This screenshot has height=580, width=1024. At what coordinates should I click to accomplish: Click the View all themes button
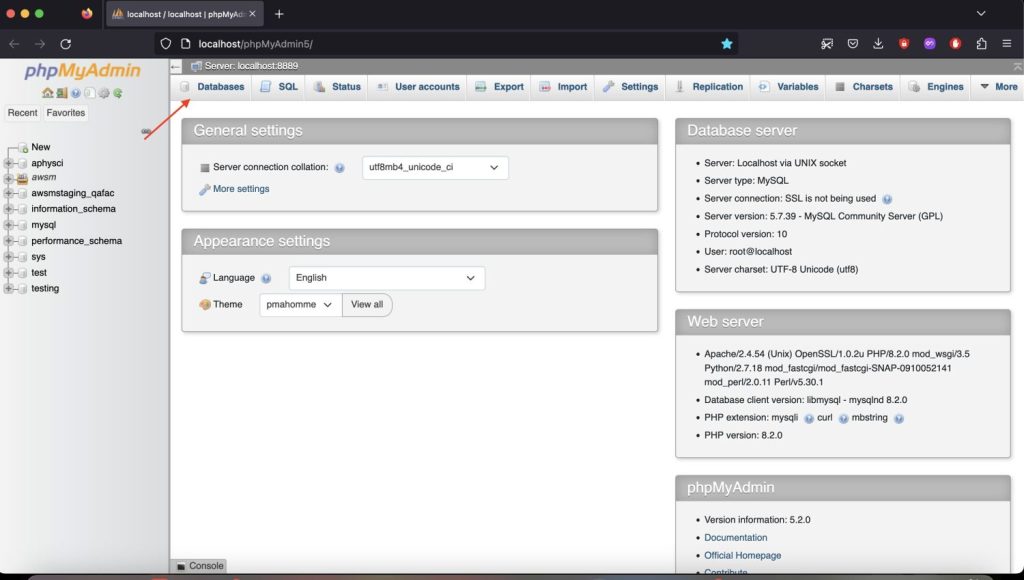[x=367, y=304]
